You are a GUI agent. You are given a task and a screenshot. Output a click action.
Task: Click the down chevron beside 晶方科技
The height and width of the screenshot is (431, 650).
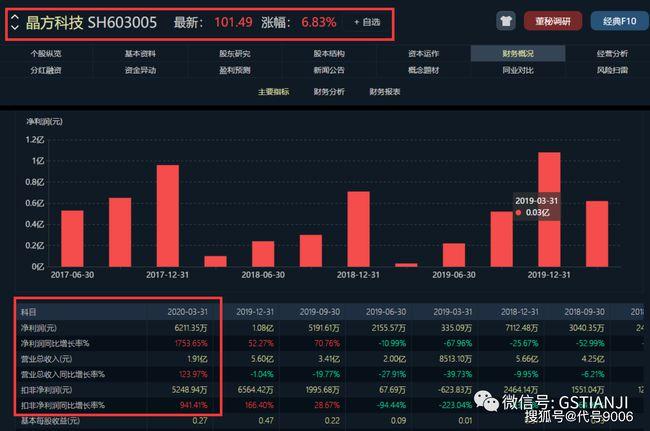click(x=15, y=27)
